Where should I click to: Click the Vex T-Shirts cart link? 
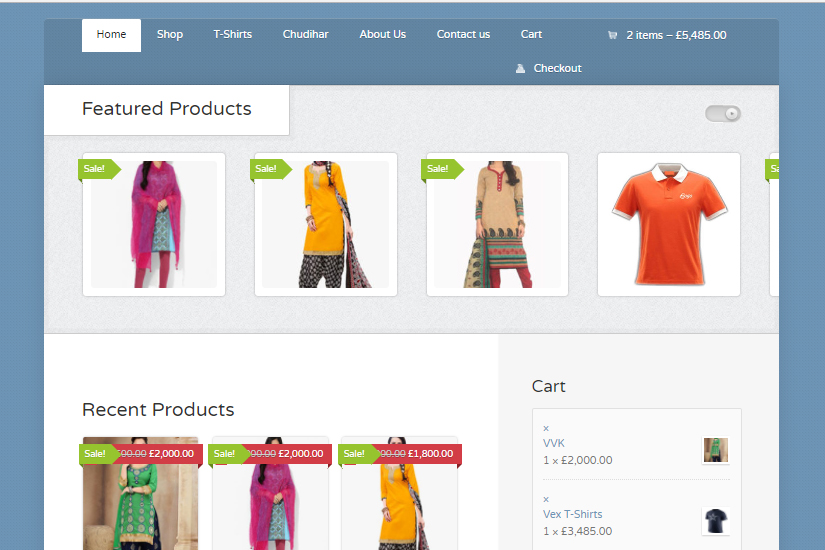click(x=572, y=514)
